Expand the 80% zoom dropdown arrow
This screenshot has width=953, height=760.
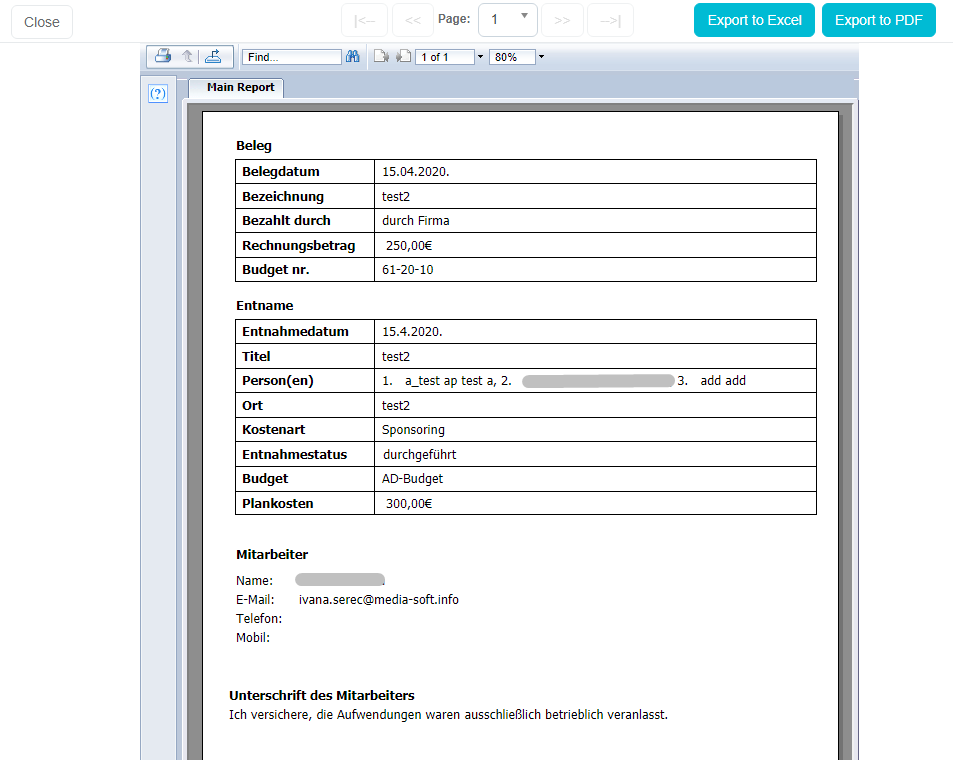[x=541, y=57]
